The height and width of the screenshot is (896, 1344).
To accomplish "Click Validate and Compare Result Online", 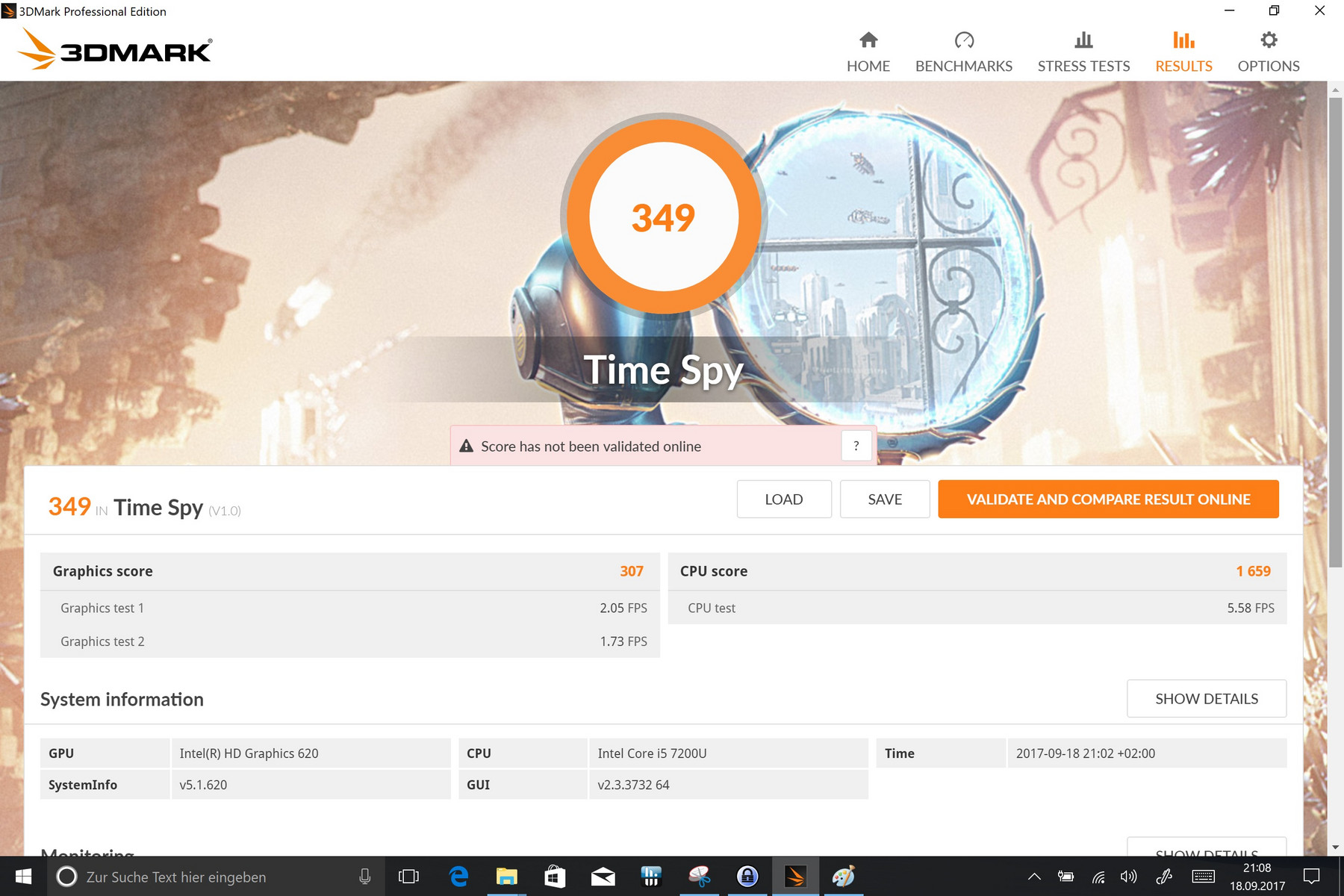I will 1108,500.
